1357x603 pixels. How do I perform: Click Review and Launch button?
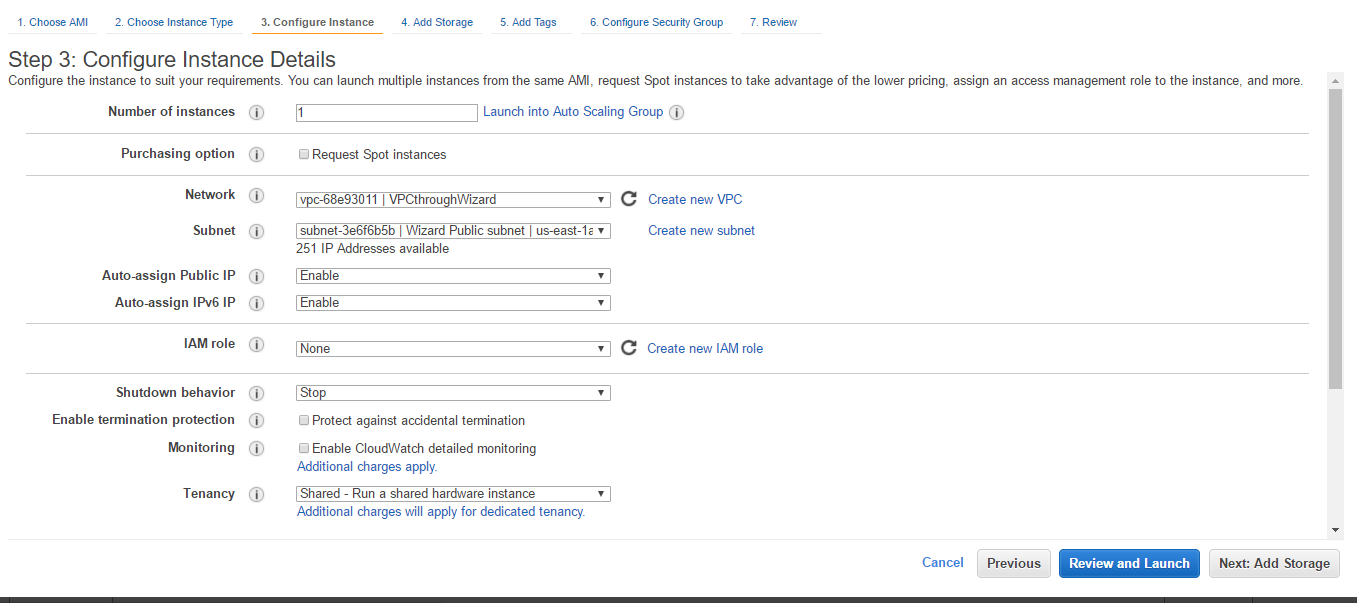coord(1129,563)
